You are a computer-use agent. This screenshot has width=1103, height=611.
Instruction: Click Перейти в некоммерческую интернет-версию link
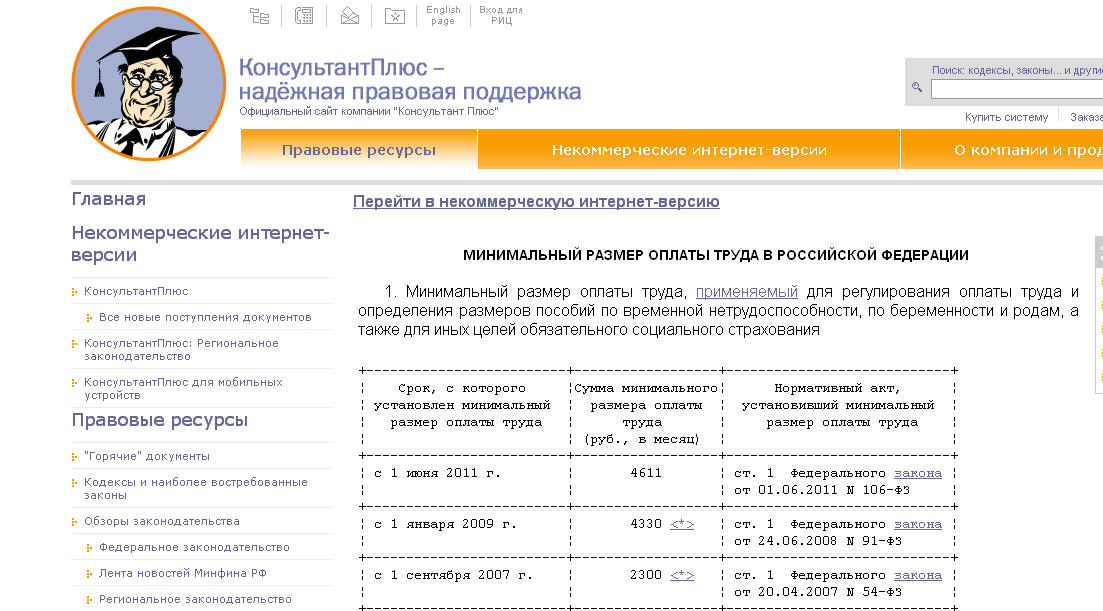(x=536, y=202)
